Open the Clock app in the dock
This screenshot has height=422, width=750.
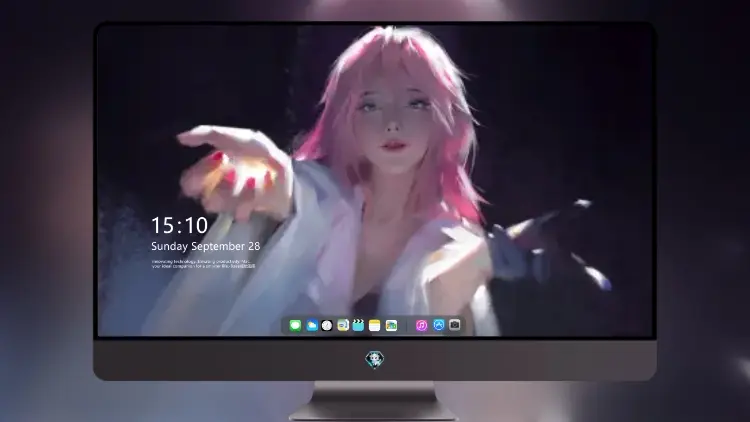click(x=327, y=326)
